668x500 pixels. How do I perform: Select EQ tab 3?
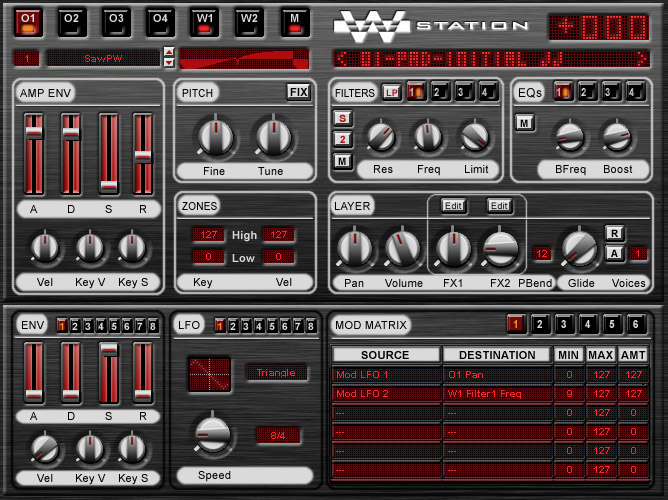point(610,92)
